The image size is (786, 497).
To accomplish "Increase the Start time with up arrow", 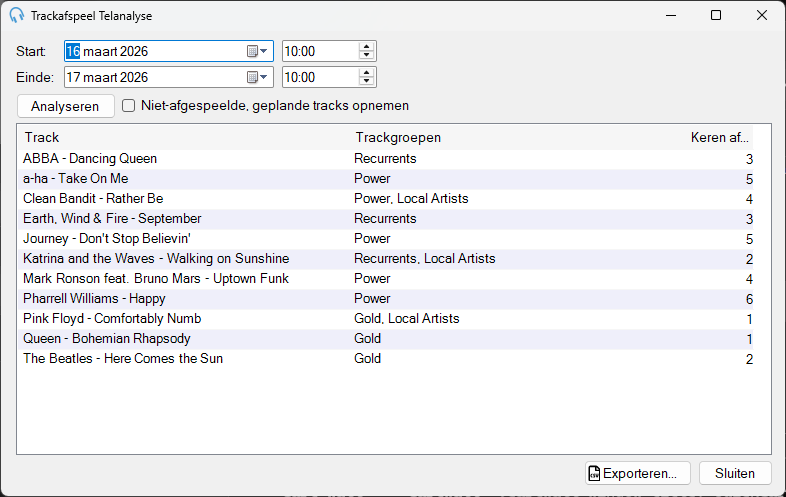I will 366,47.
